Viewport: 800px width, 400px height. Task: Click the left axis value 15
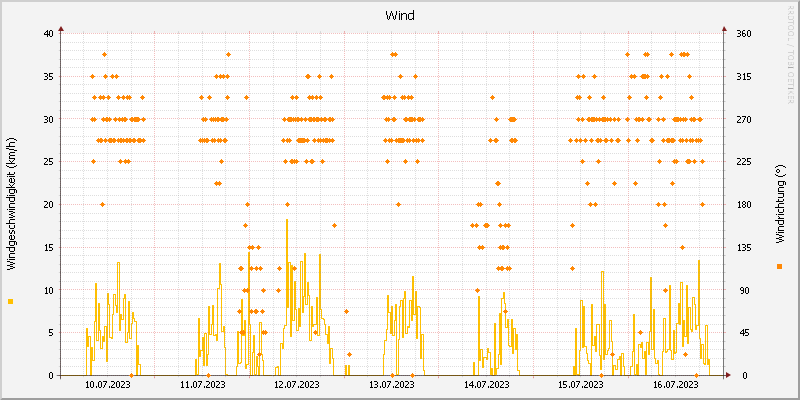[48, 247]
